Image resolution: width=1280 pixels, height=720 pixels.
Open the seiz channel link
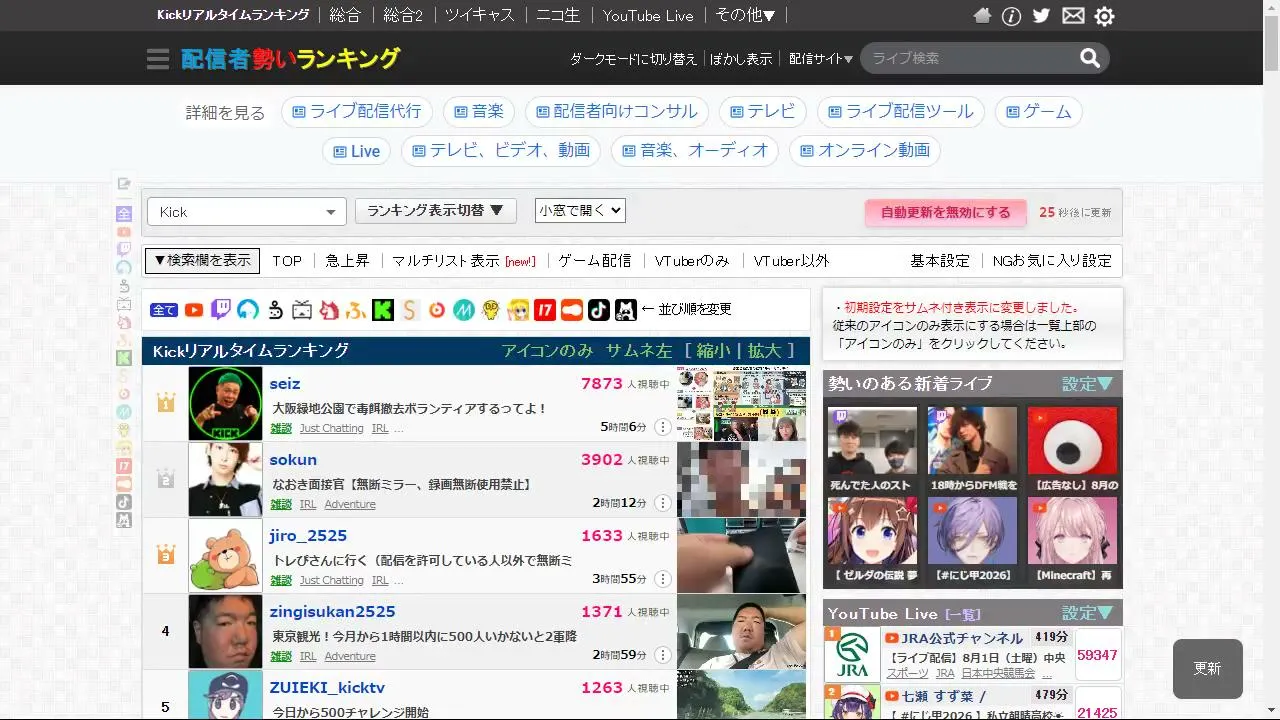click(x=285, y=384)
